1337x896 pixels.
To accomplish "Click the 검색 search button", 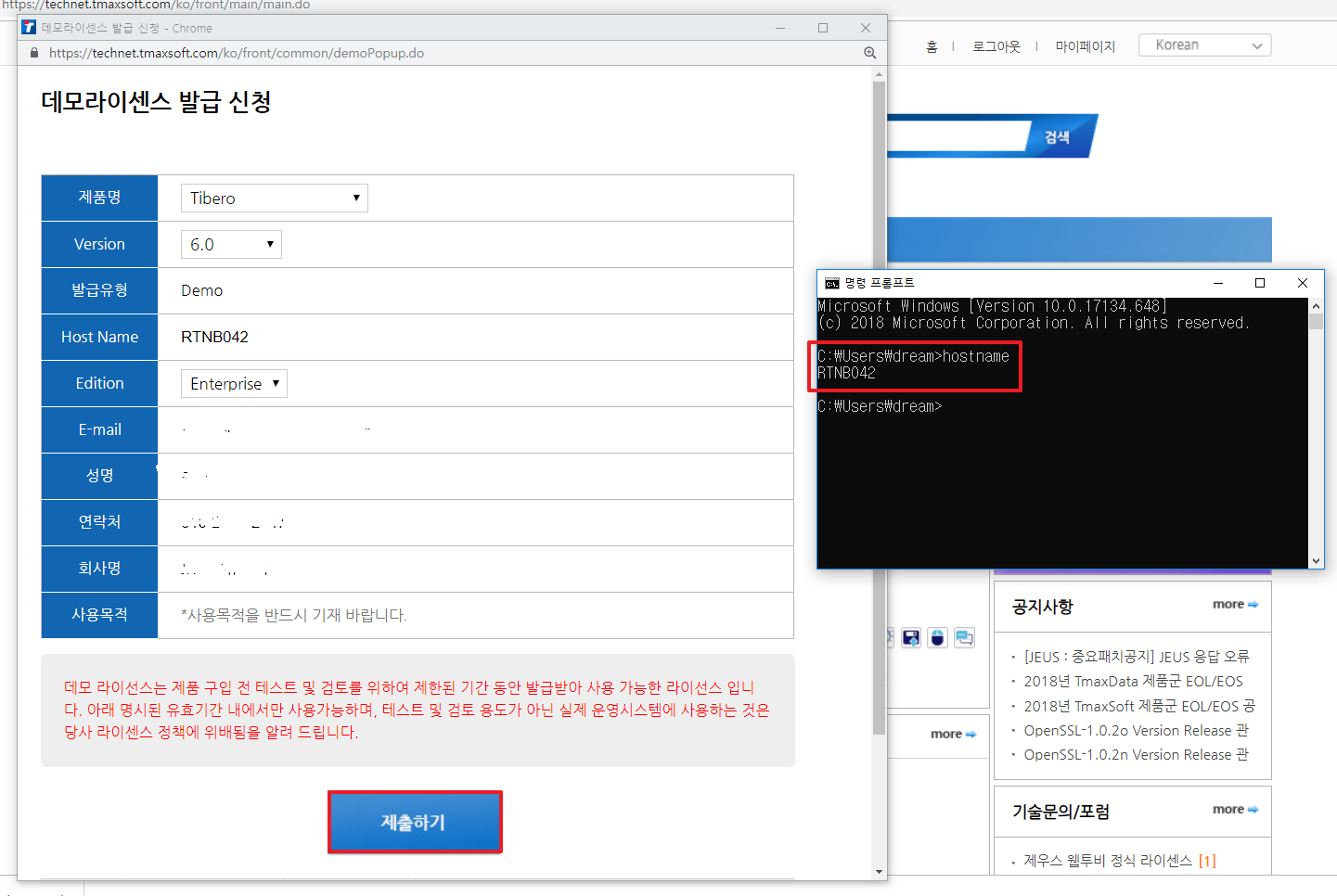I will [1059, 136].
